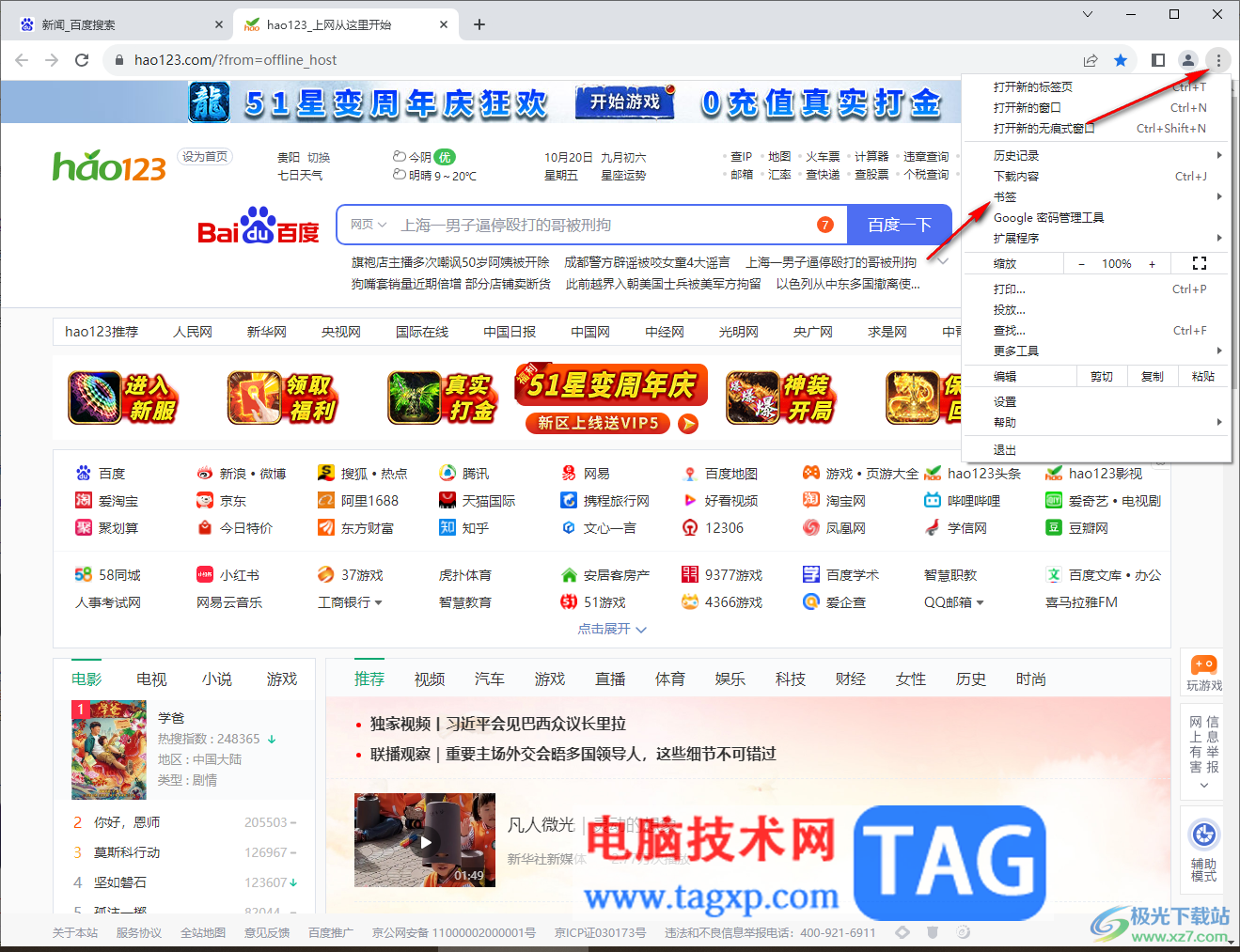1240x952 pixels.
Task: Open 新华网 in navigation bar
Action: click(267, 332)
